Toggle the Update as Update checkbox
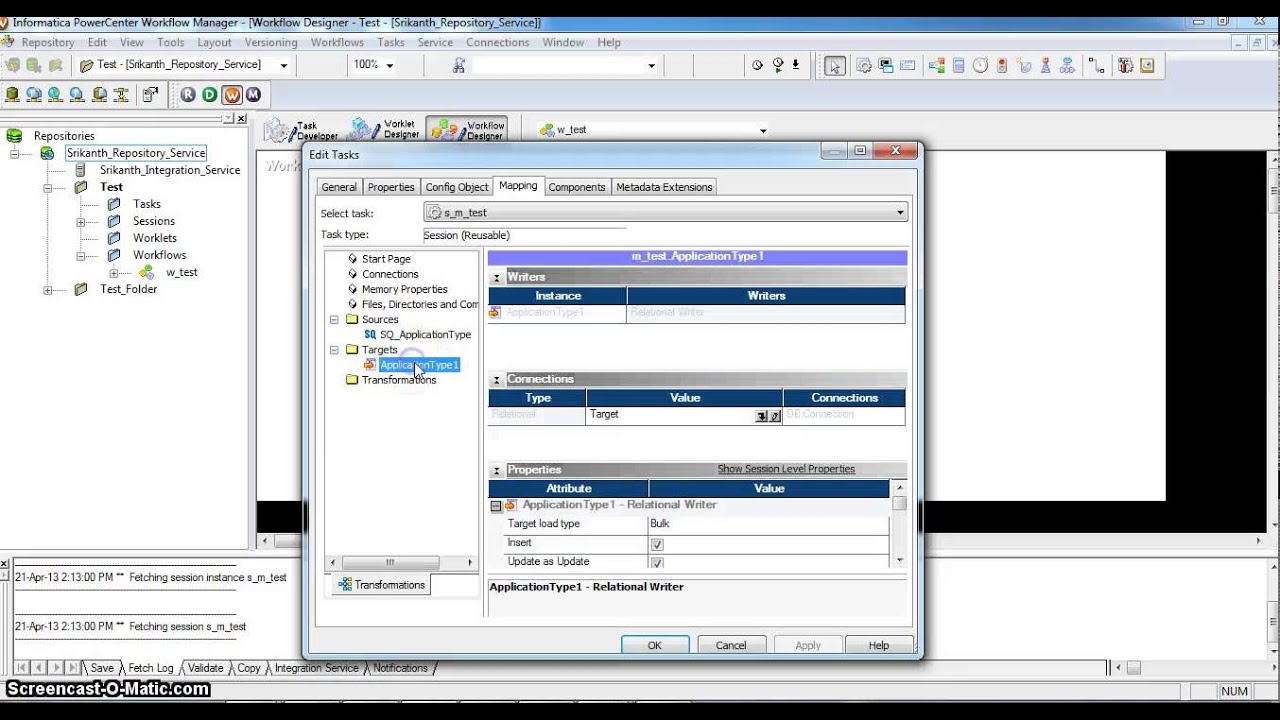The image size is (1280, 720). (x=657, y=562)
